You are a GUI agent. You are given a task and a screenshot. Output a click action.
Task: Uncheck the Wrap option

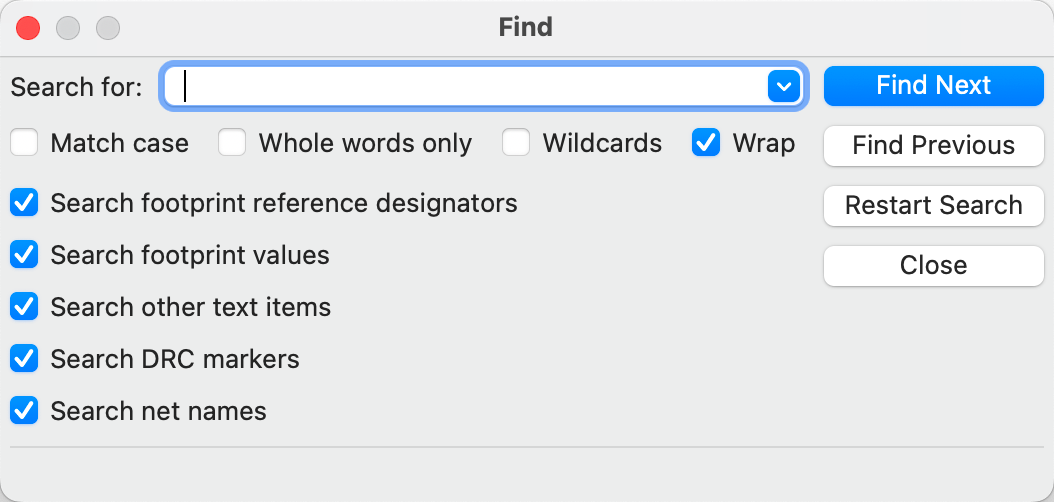(x=706, y=144)
